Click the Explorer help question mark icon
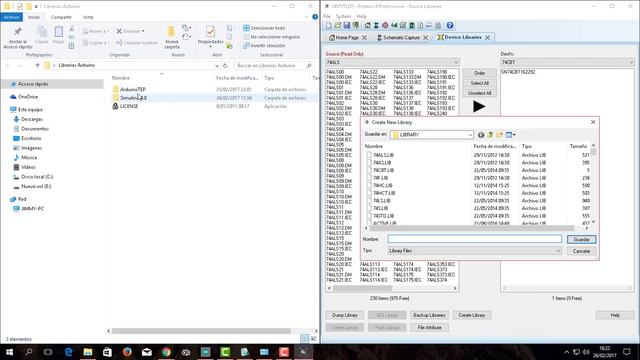Screen dimensions: 640x360 (315, 17)
